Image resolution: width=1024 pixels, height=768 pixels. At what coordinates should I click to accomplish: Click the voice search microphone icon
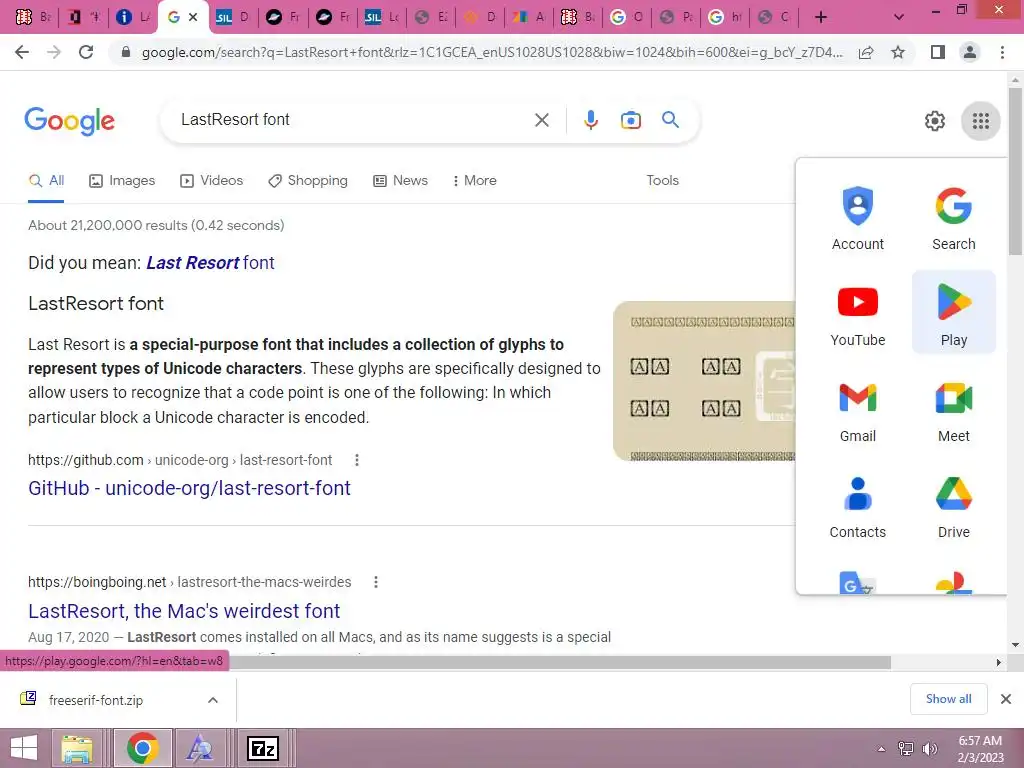[x=590, y=120]
